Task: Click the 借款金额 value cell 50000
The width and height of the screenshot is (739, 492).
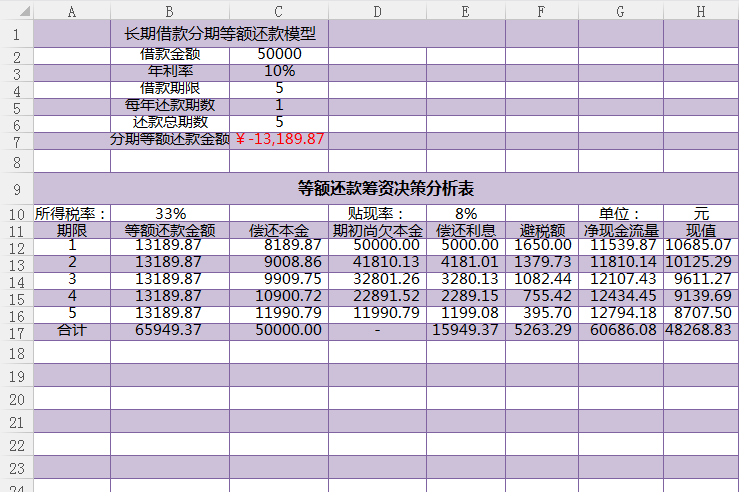Action: (279, 55)
